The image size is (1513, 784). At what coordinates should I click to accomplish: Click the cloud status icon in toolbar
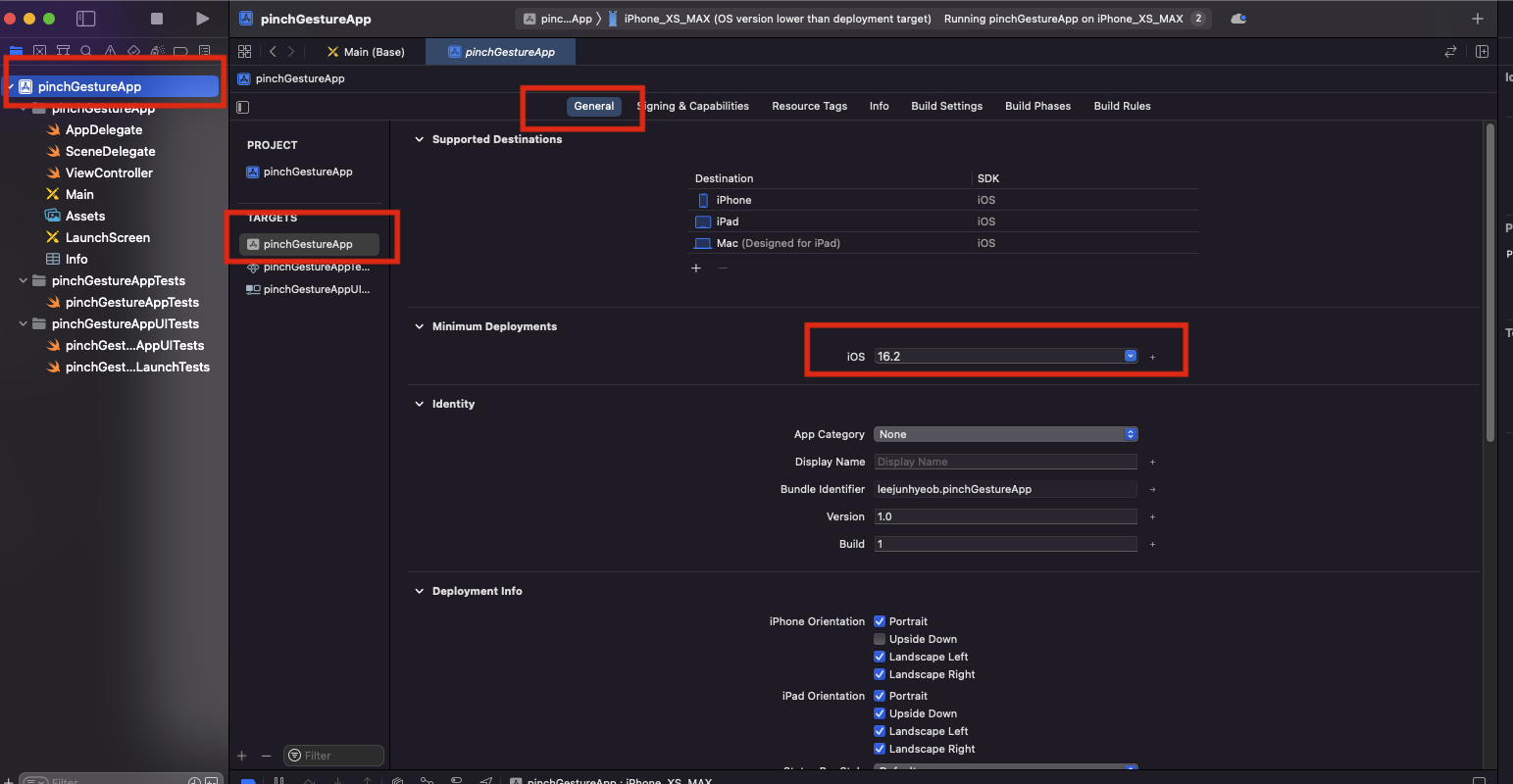[1238, 19]
